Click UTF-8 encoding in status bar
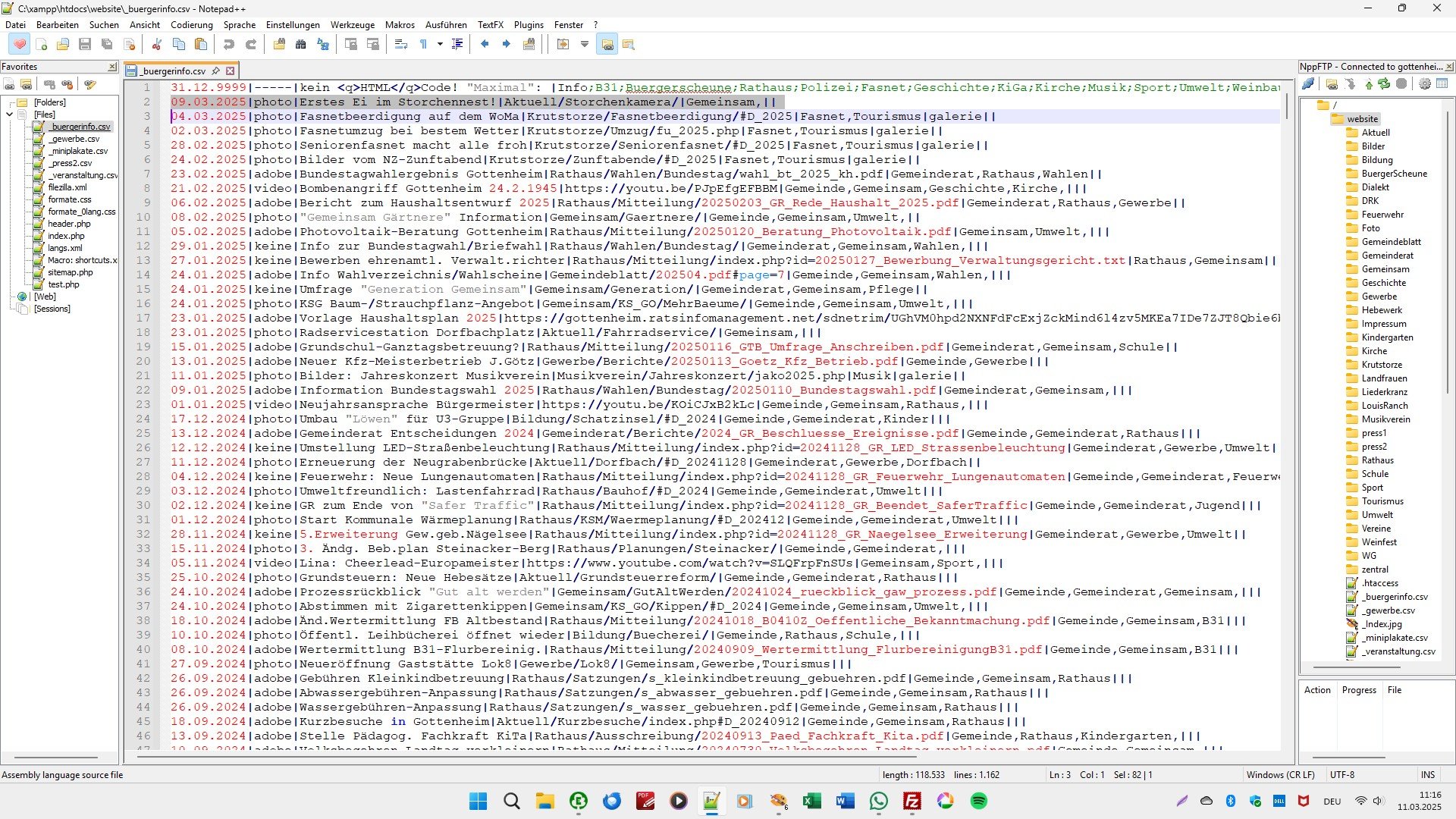The image size is (1456, 819). [1341, 775]
